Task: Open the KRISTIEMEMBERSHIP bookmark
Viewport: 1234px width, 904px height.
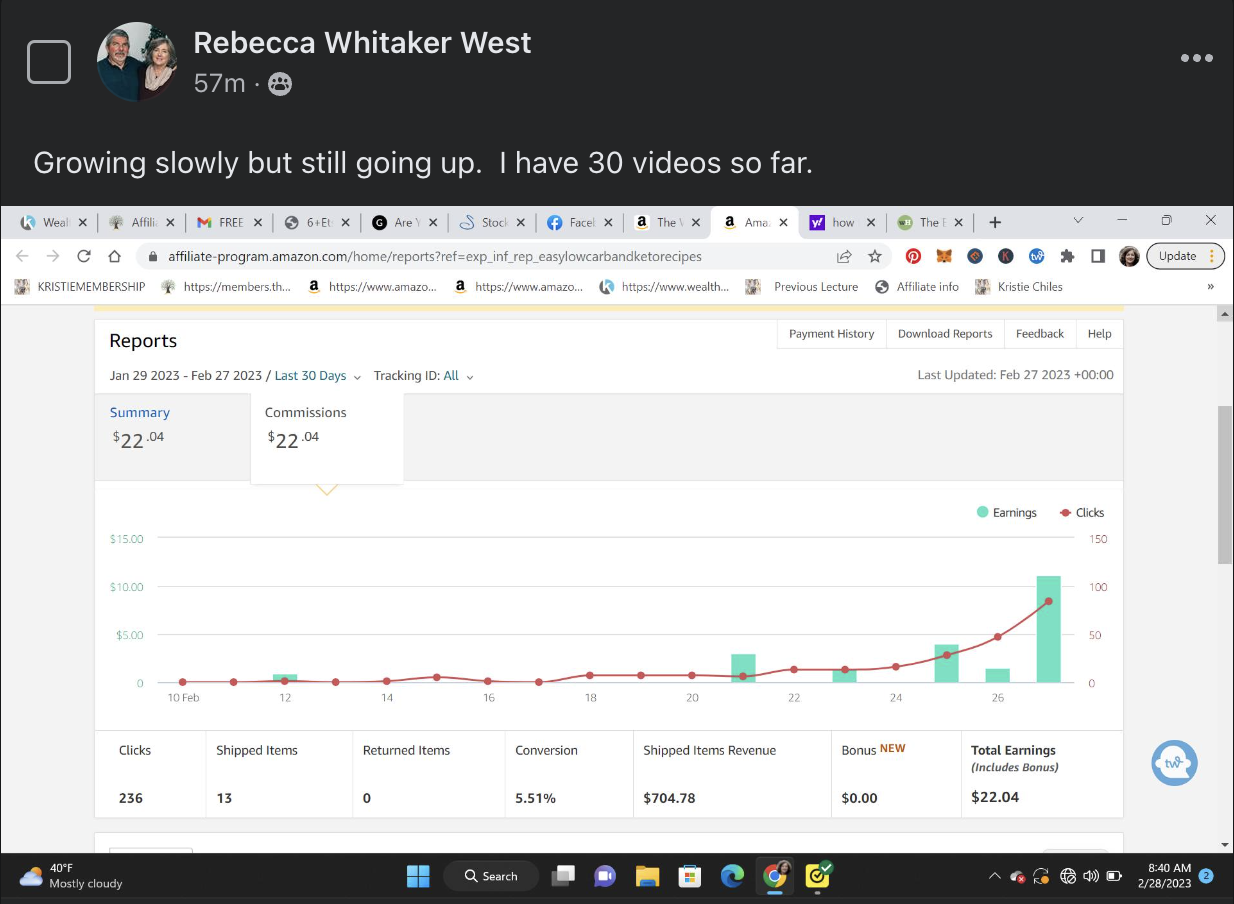Action: point(80,286)
